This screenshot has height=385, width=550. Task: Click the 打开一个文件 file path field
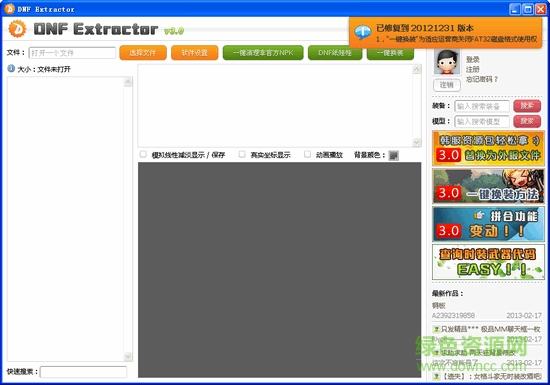click(72, 53)
